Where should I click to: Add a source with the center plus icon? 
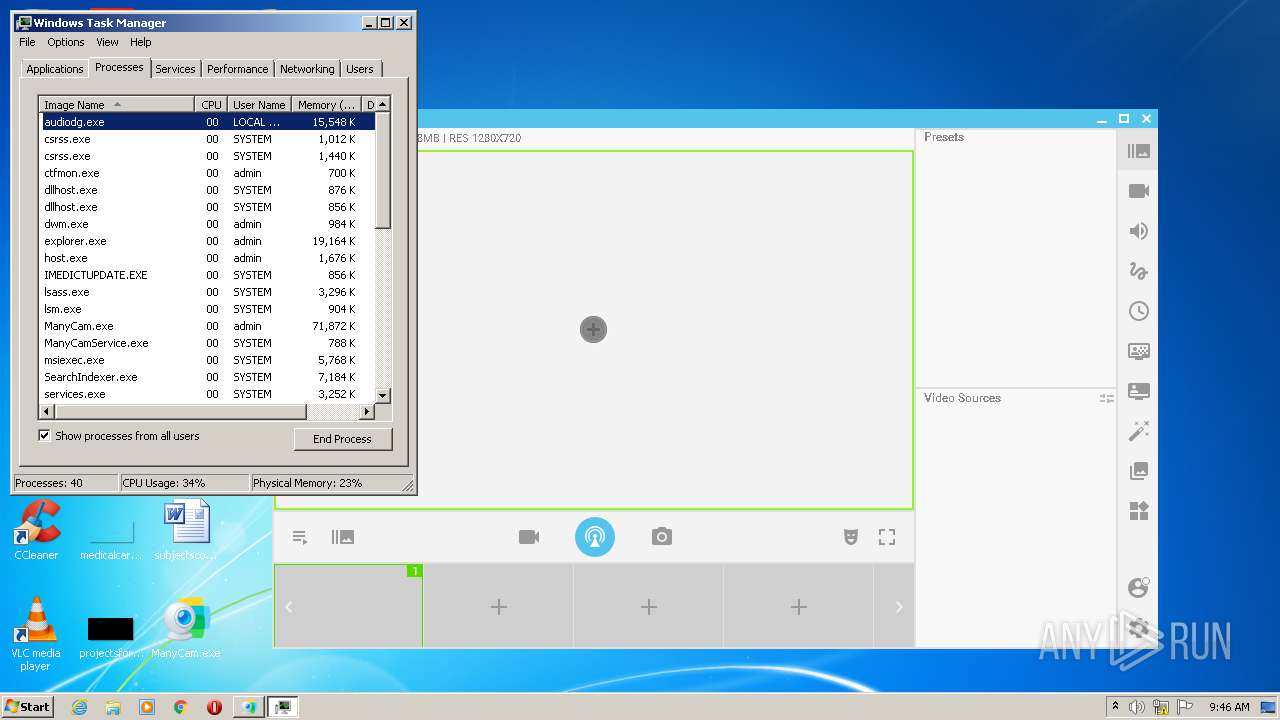593,329
